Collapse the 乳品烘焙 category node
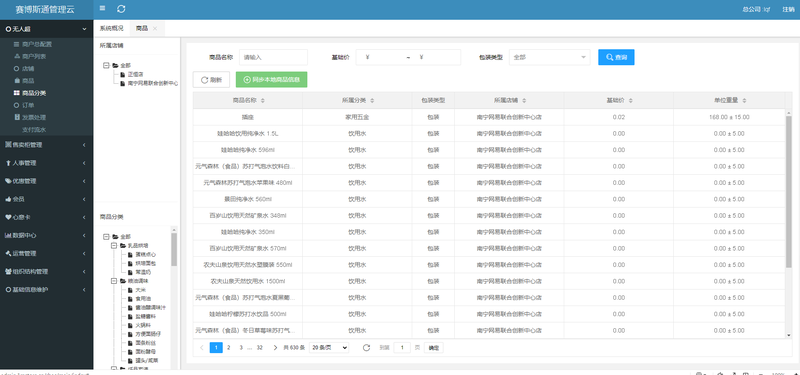The height and width of the screenshot is (375, 800). click(x=114, y=246)
